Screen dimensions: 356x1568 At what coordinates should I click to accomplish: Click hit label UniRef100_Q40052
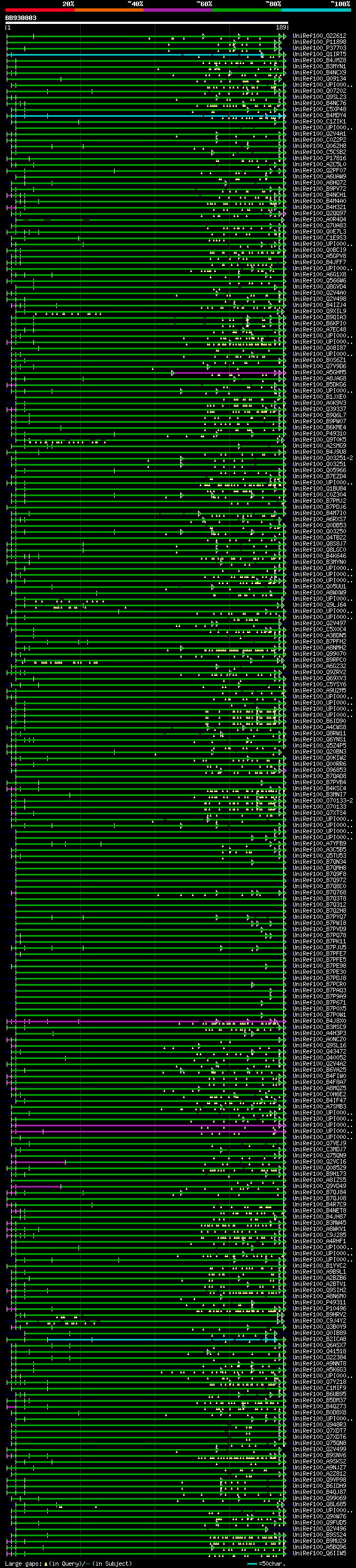tap(319, 1057)
